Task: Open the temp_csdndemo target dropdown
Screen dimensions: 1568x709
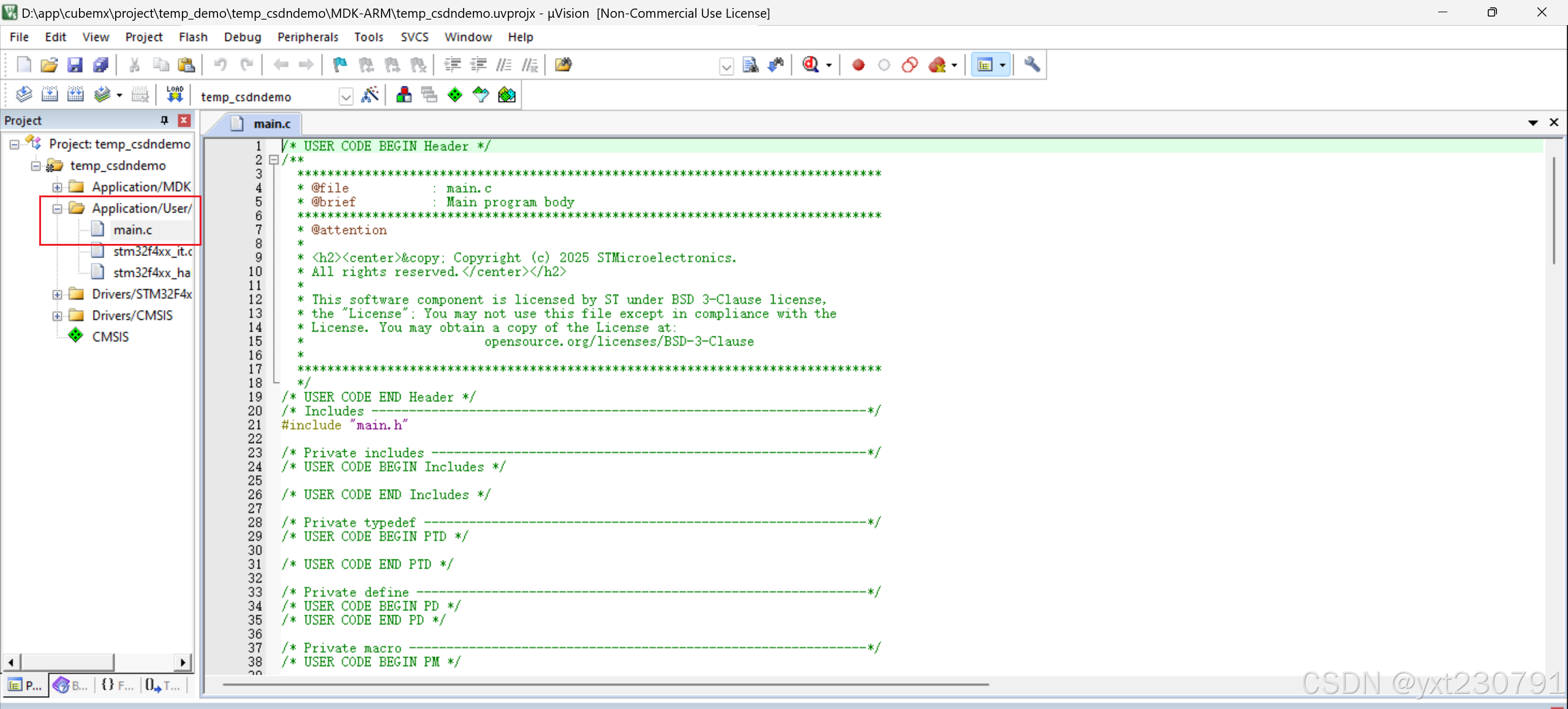Action: (x=346, y=97)
